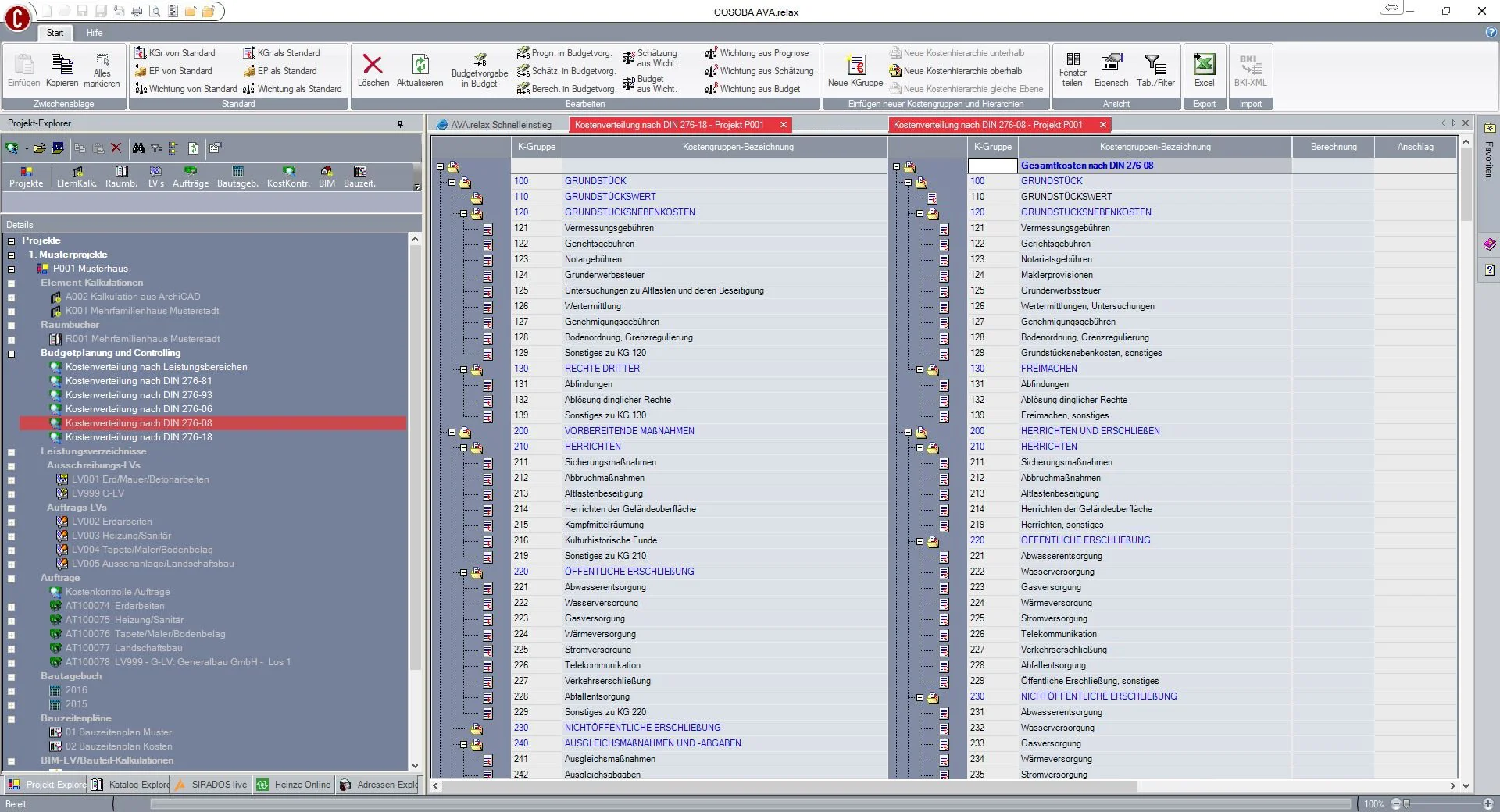1500x812 pixels.
Task: Click the Neue KGruppe icon
Action: (855, 66)
